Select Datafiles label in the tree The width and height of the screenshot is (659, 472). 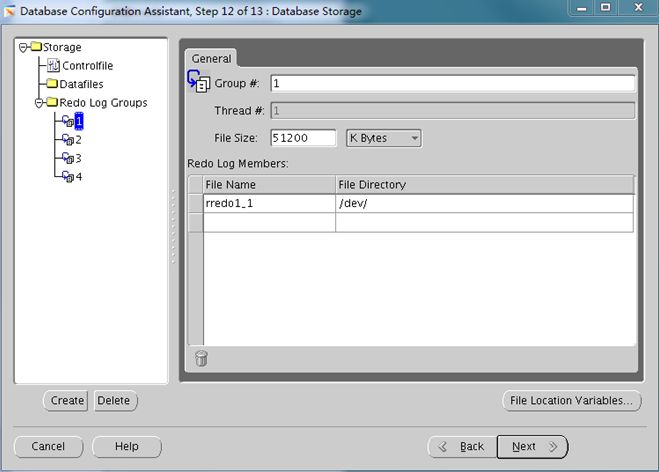pos(81,84)
